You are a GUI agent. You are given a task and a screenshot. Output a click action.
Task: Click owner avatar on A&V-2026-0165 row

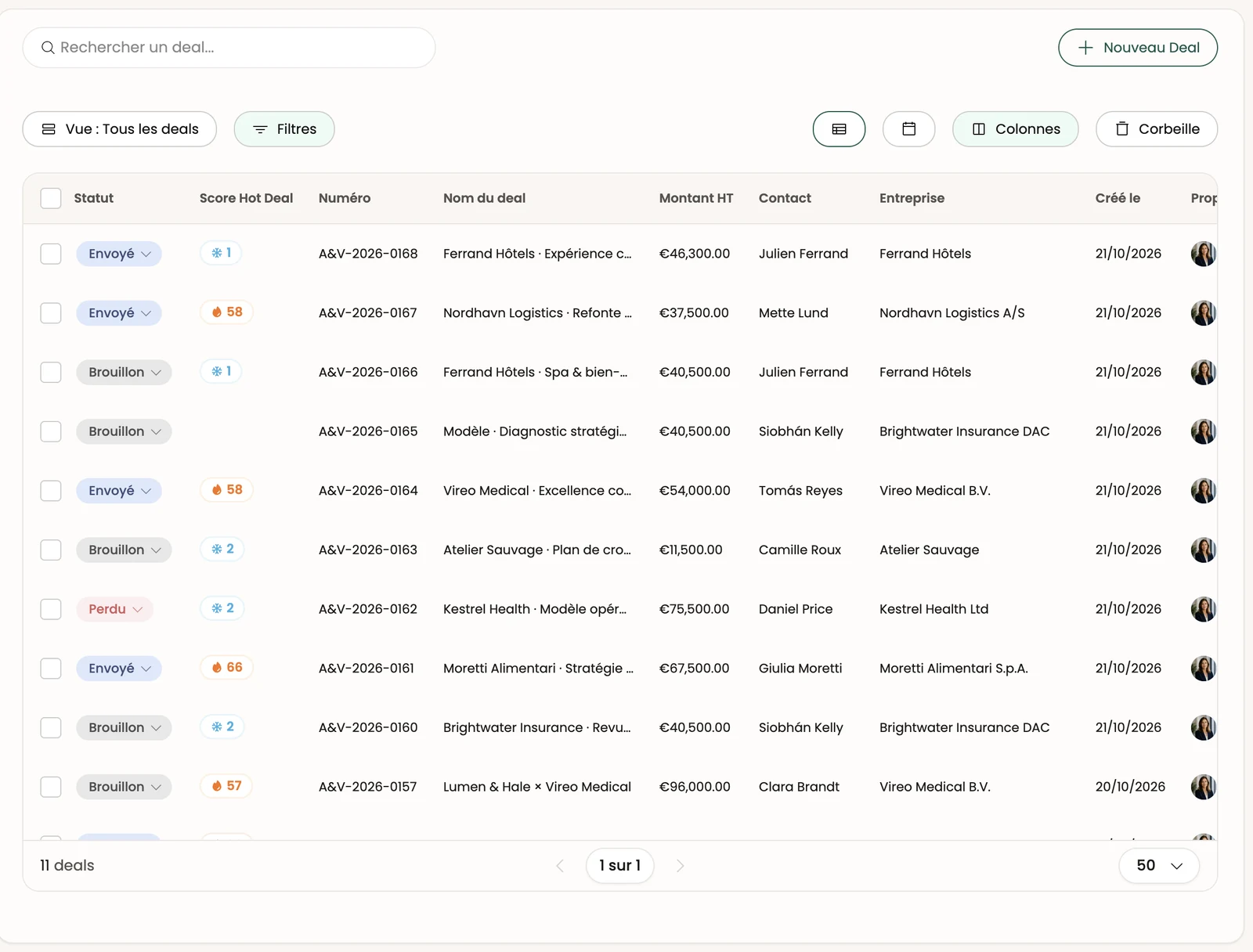1203,431
